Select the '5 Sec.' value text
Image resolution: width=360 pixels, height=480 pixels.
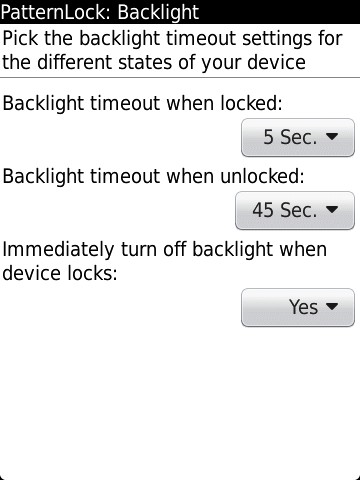(x=290, y=137)
